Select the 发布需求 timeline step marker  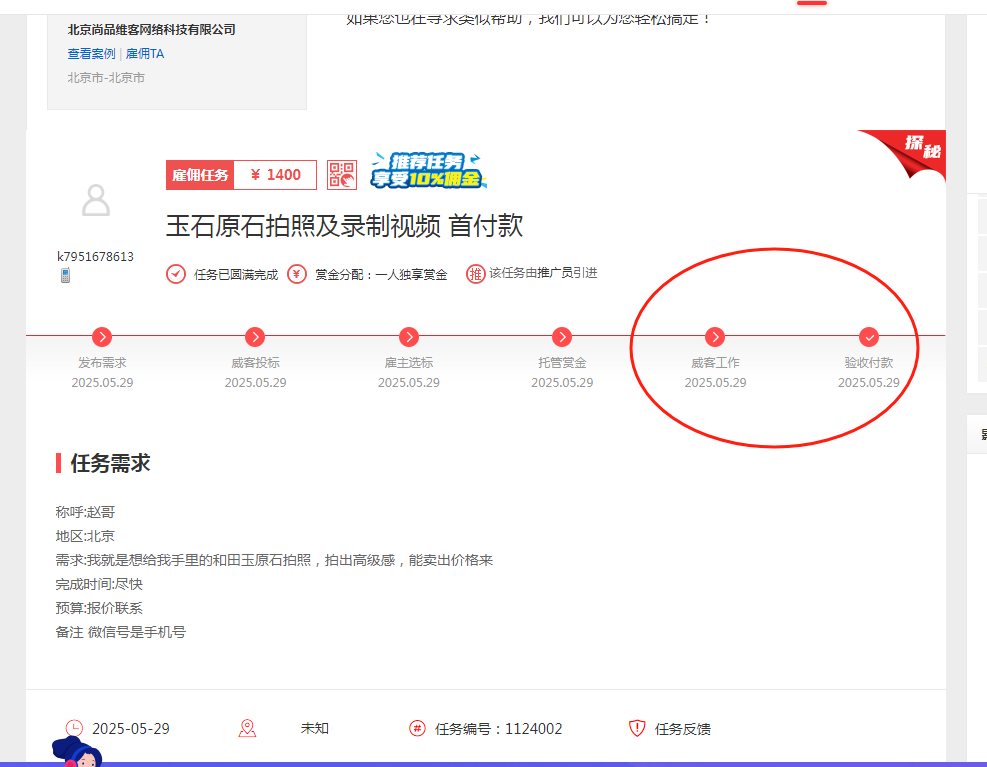[x=101, y=337]
